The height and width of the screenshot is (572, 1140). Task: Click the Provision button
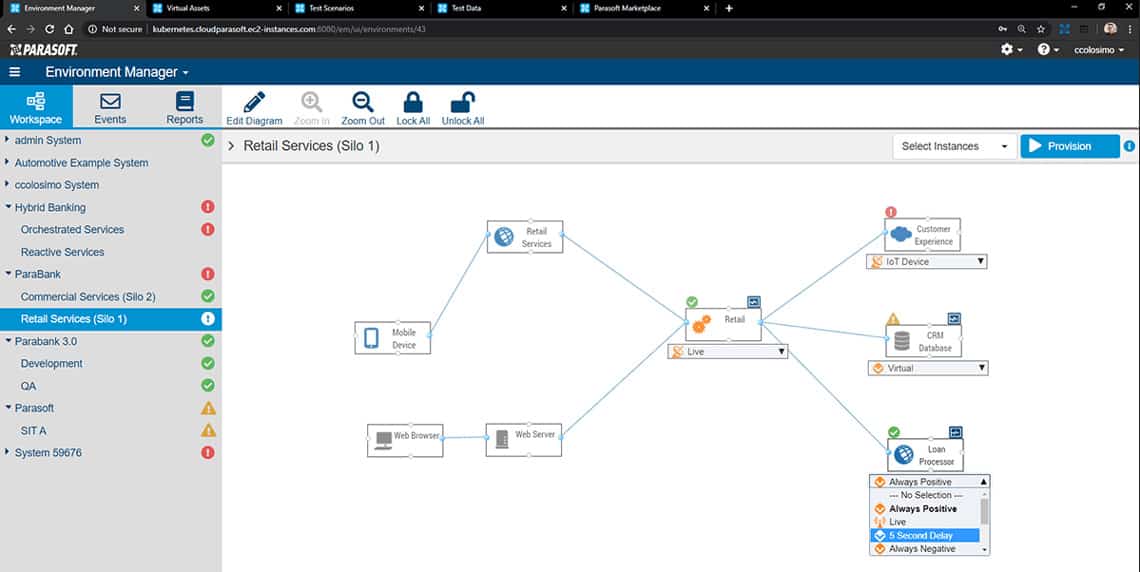point(1069,146)
